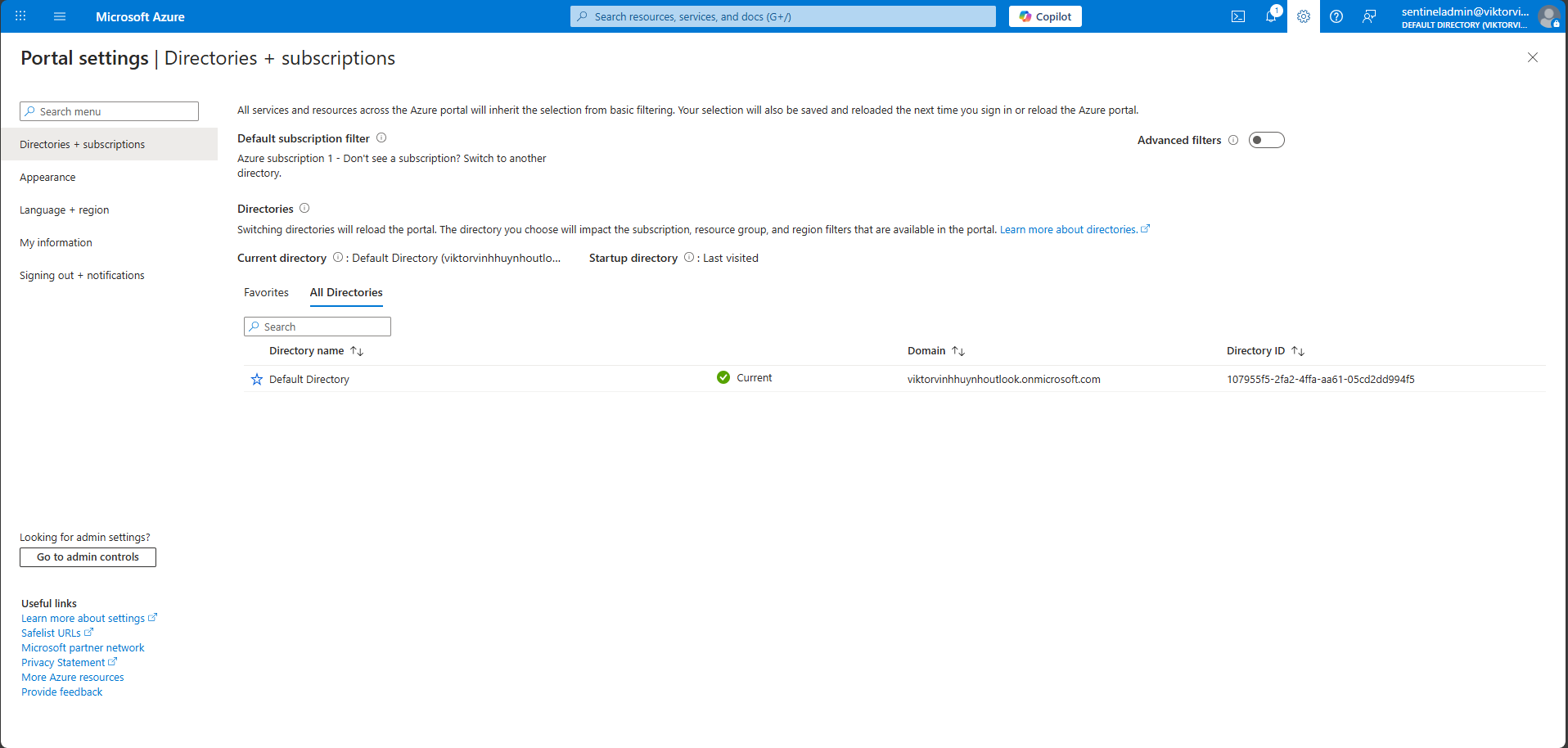This screenshot has height=748, width=1568.
Task: Open the notifications bell
Action: point(1271,16)
